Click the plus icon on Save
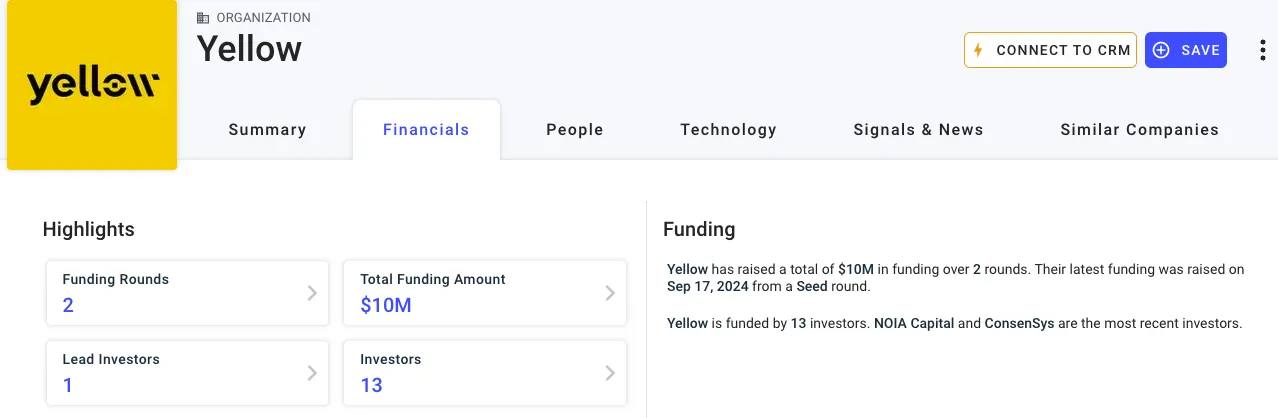This screenshot has width=1278, height=418. point(1161,50)
